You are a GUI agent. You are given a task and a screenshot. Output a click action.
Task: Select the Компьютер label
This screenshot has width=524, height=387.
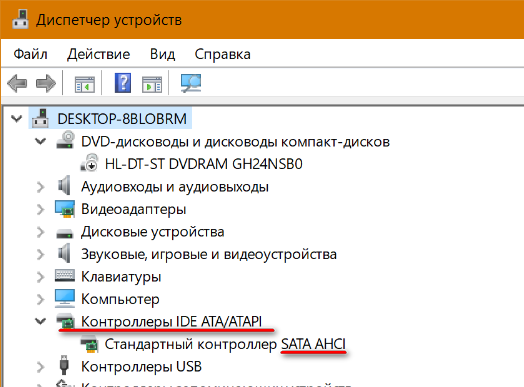coord(120,299)
